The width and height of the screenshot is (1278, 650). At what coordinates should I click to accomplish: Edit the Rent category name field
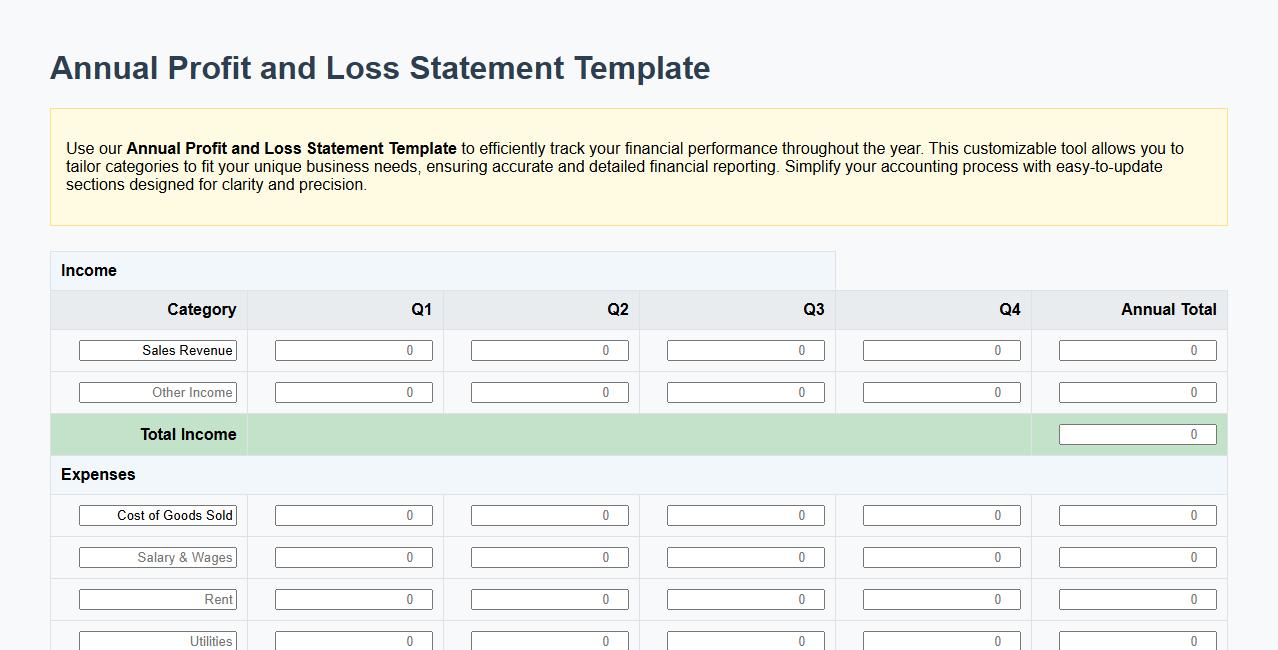click(x=157, y=599)
